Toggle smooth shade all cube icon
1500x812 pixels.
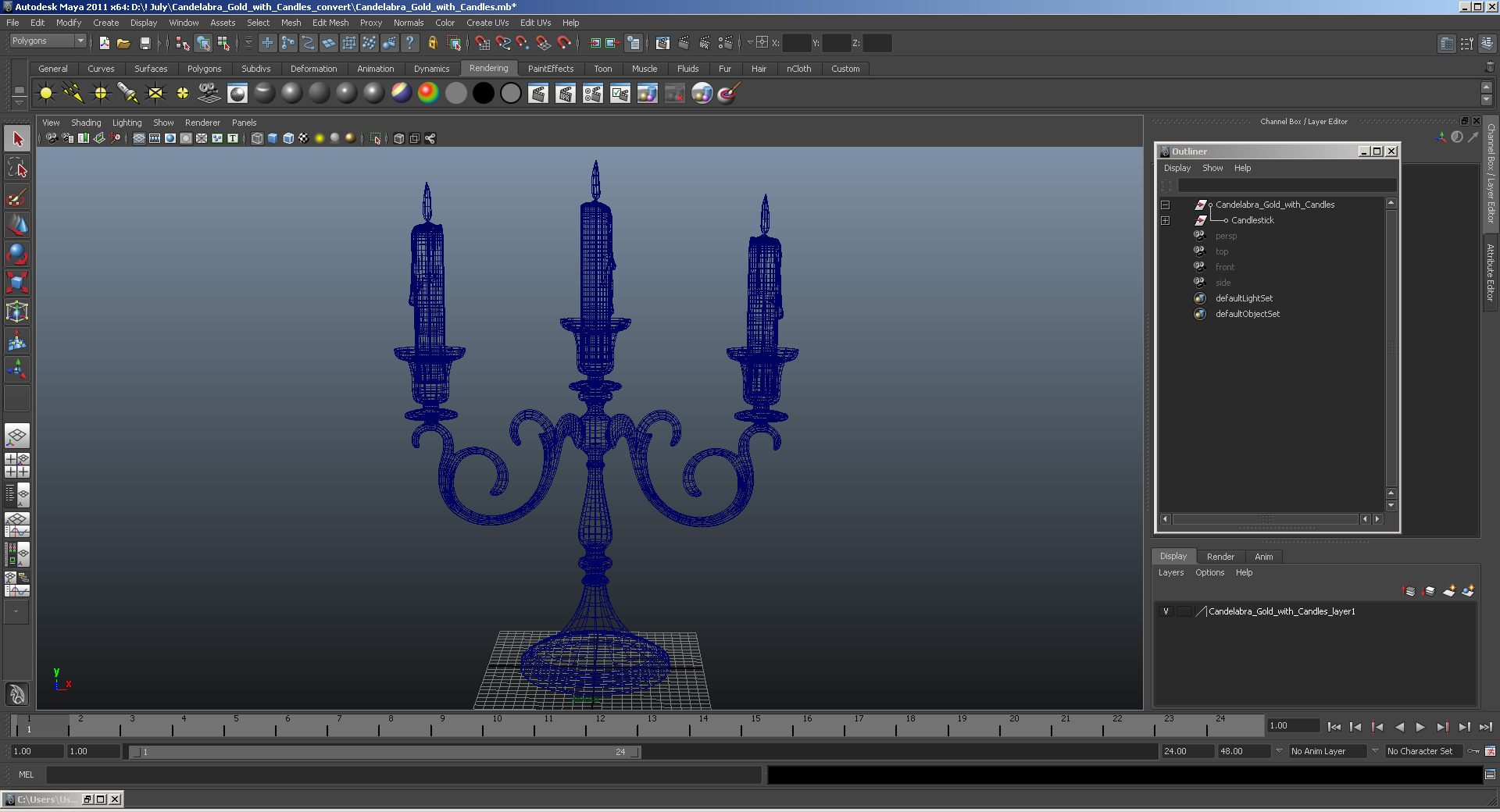(273, 138)
